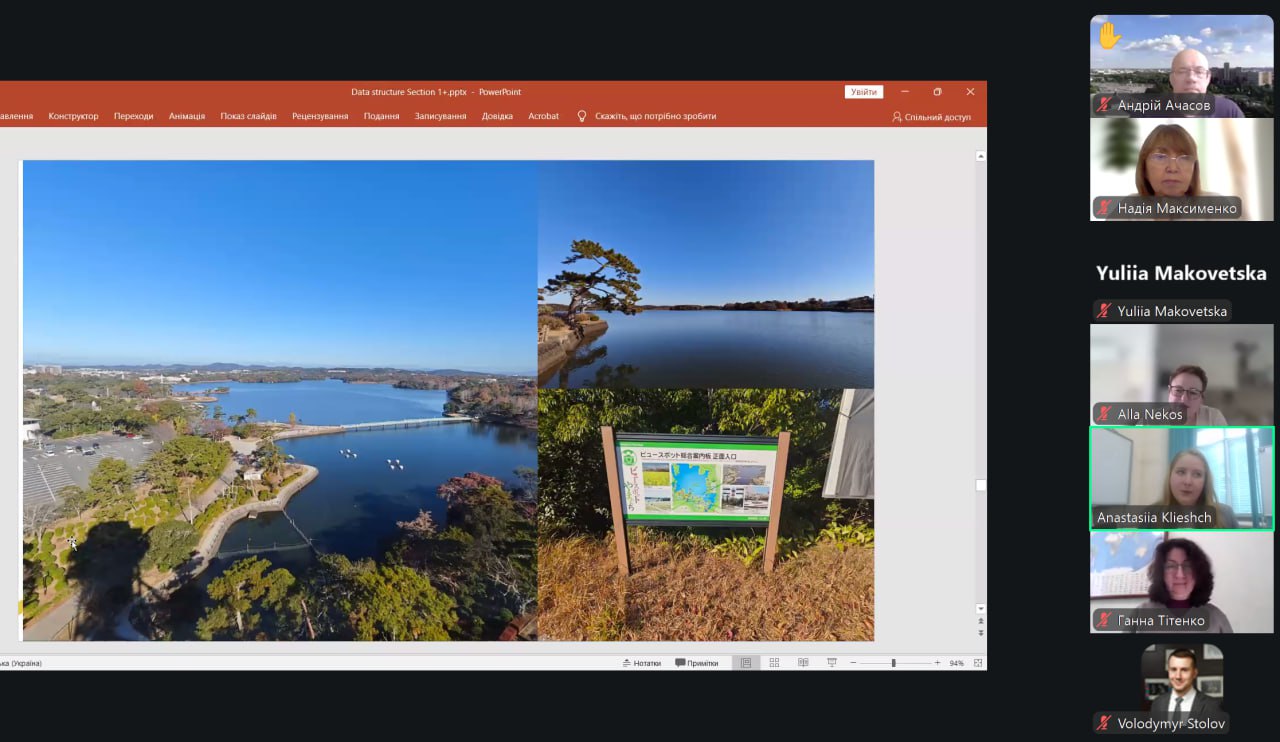Switch to Reading view icon
Screen dimensions: 1280x742
[x=803, y=663]
